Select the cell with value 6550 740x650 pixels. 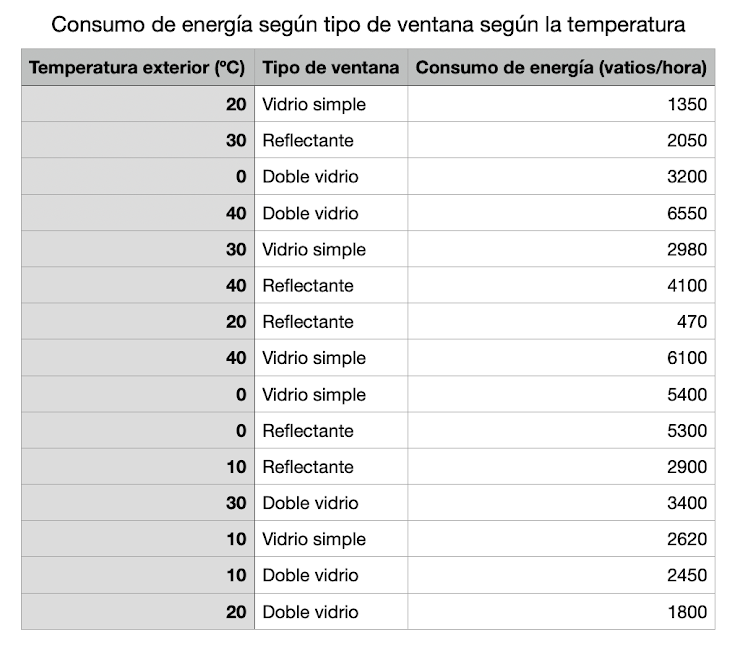point(561,213)
